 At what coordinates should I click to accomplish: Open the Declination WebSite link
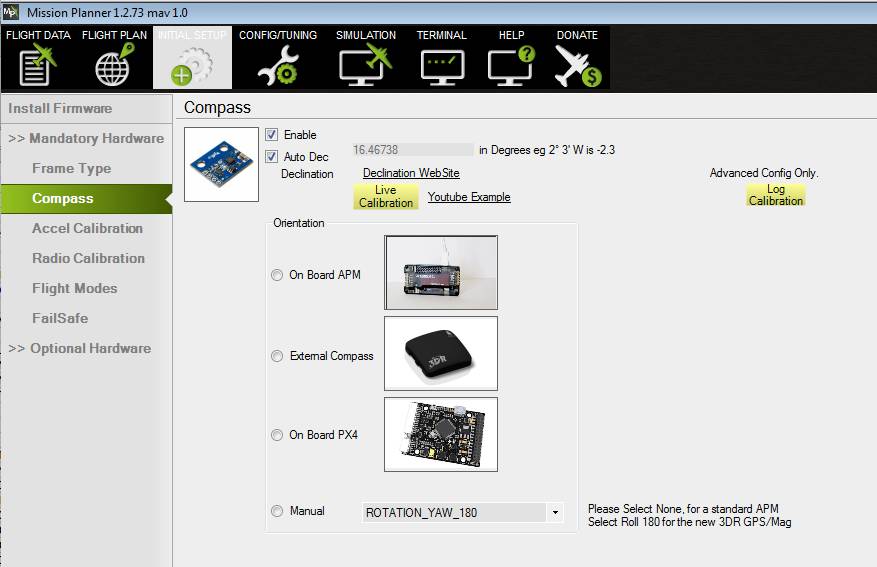pyautogui.click(x=411, y=173)
